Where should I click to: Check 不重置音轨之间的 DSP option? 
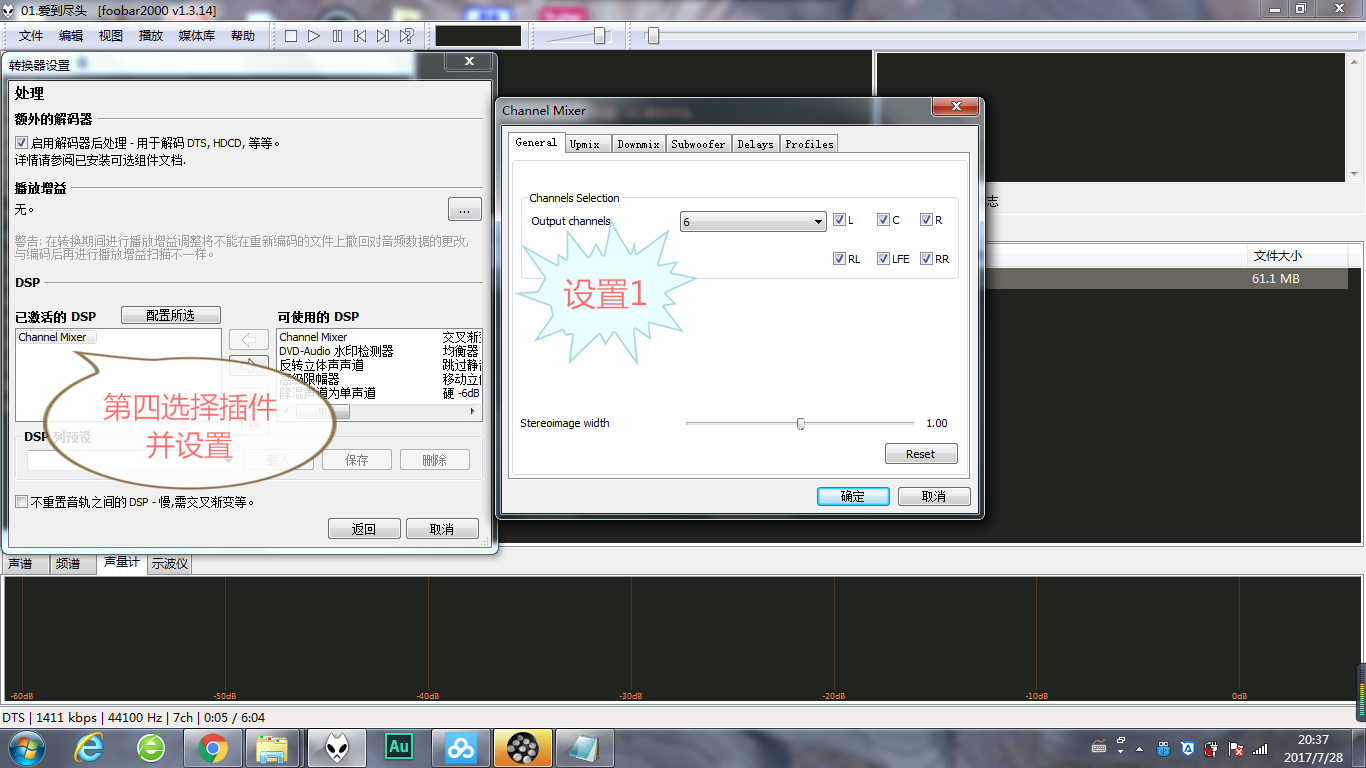(x=22, y=502)
